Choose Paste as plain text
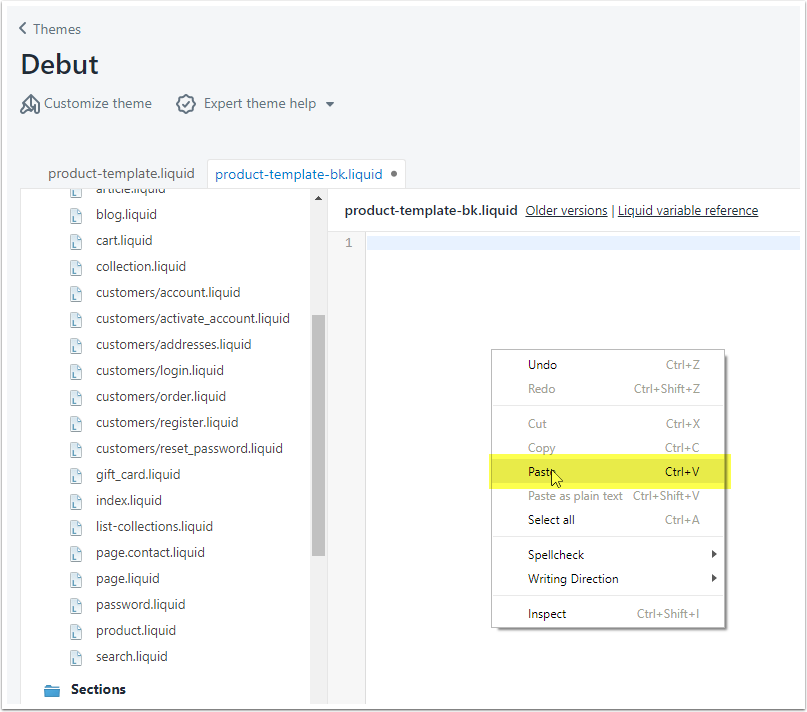 608,496
